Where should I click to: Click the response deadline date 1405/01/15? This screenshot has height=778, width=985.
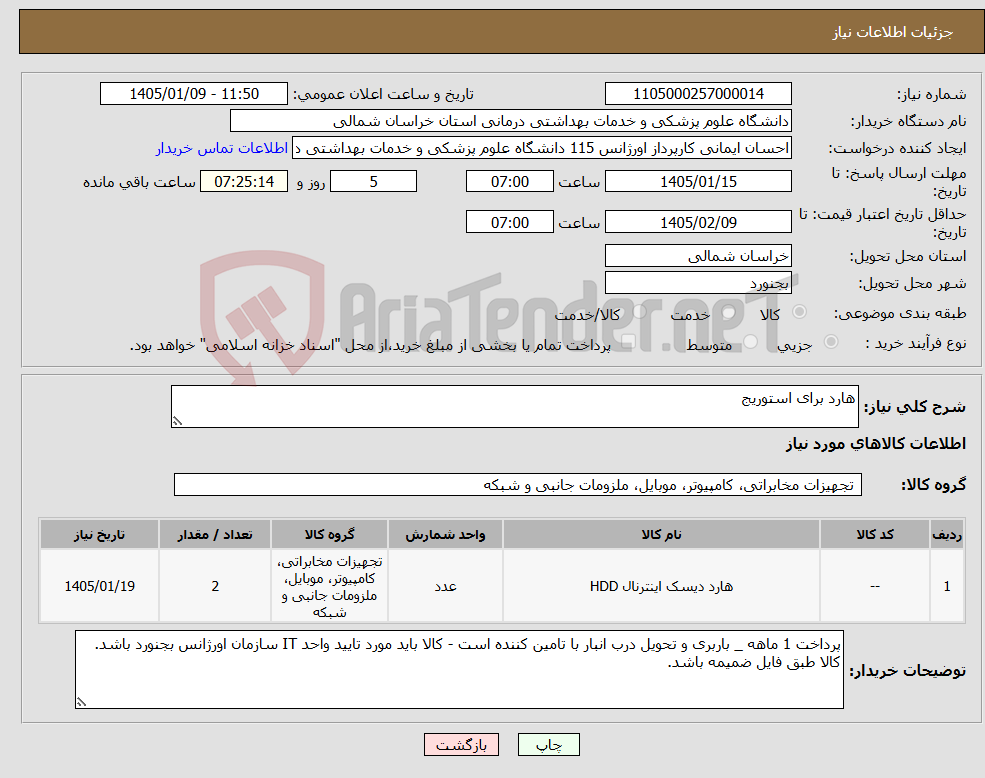click(698, 182)
